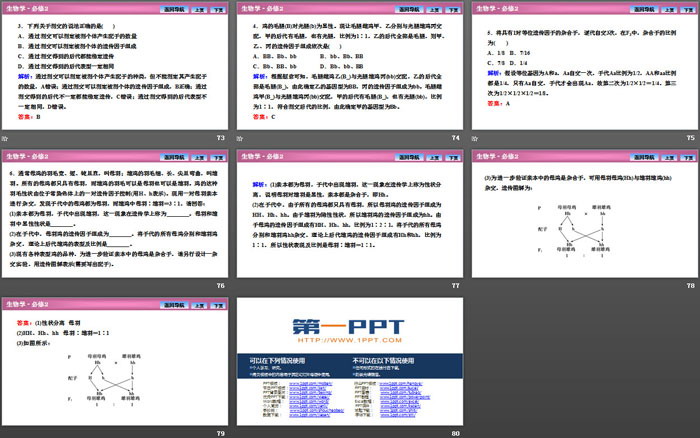
Task: Click 返回导航 button on slide 78
Action: pyautogui.click(x=617, y=156)
